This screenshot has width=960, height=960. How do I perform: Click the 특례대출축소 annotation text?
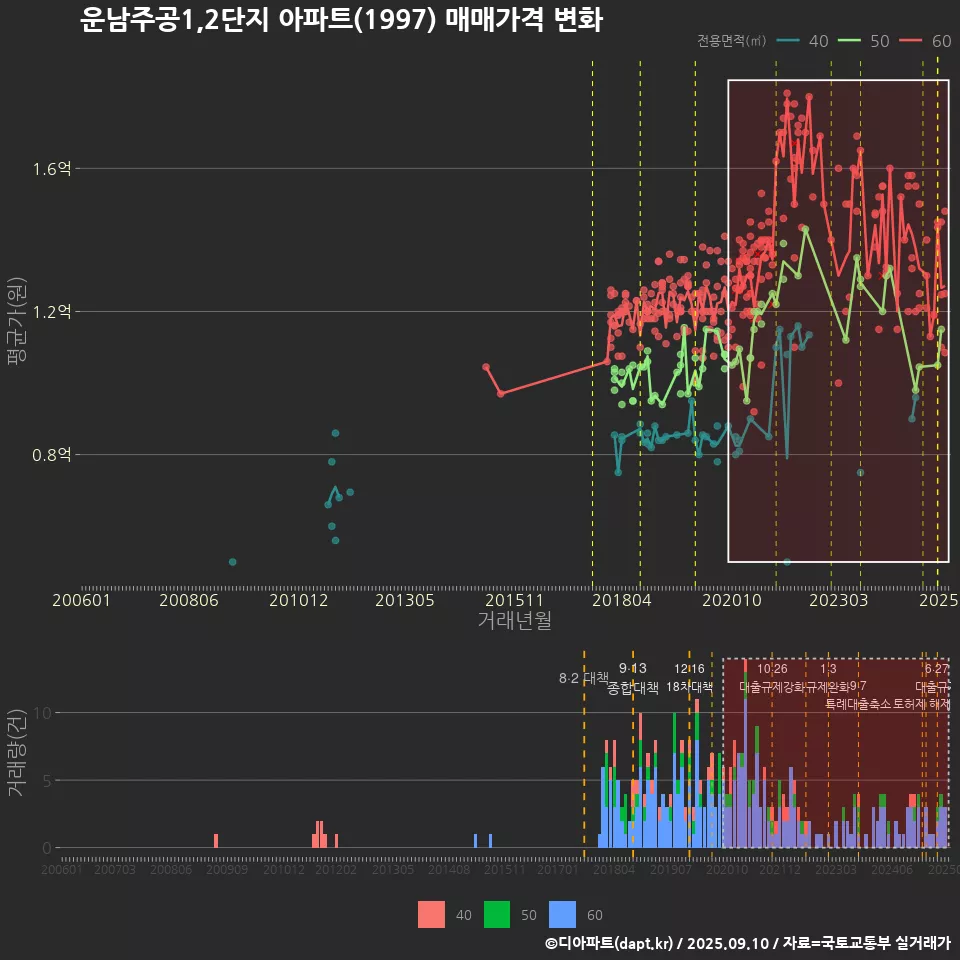point(858,704)
